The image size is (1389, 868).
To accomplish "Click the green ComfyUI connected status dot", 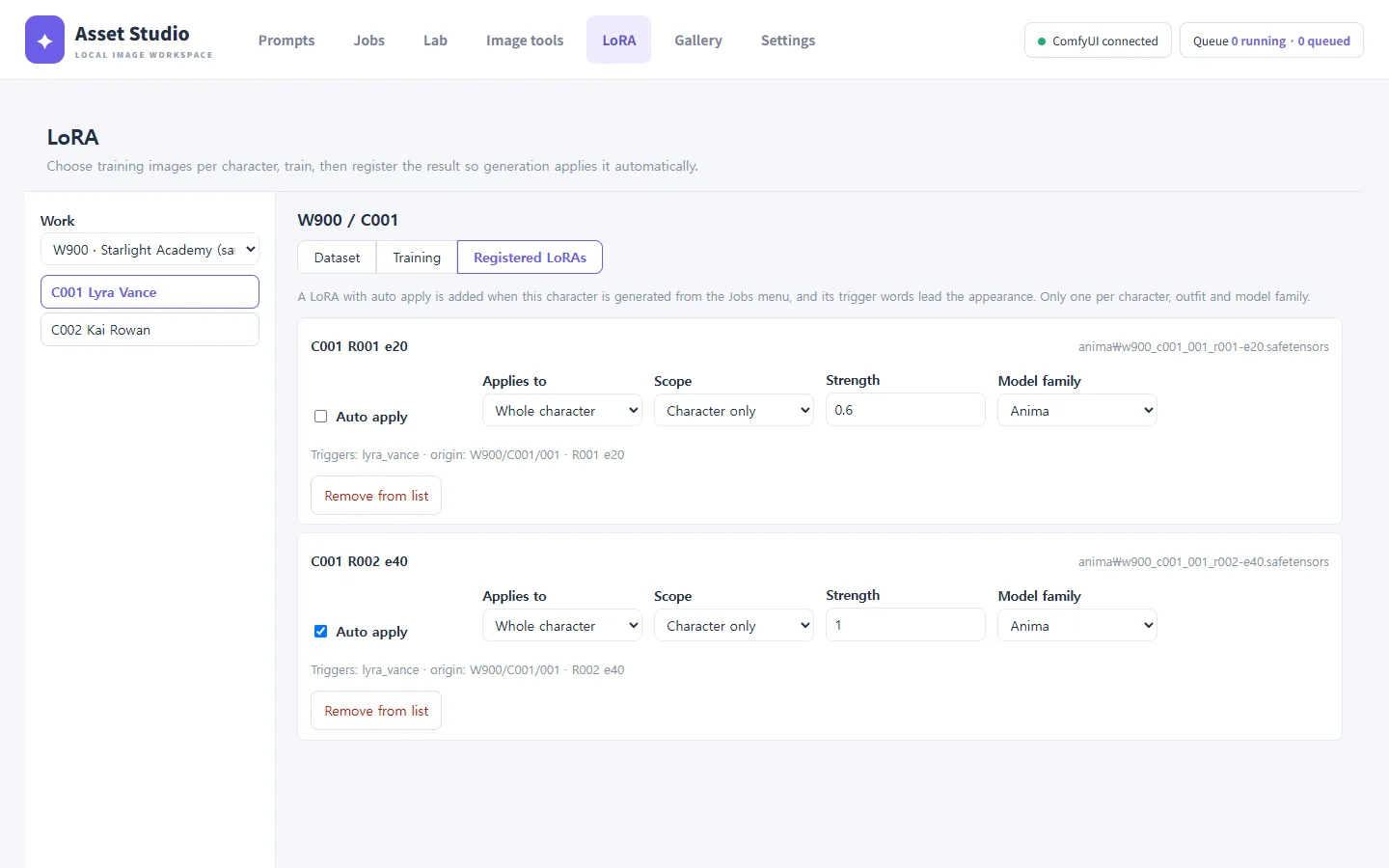I will [x=1042, y=41].
